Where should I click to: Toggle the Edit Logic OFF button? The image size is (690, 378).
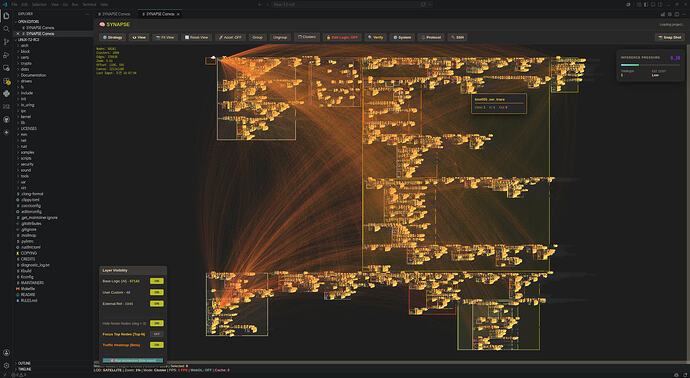click(x=342, y=37)
